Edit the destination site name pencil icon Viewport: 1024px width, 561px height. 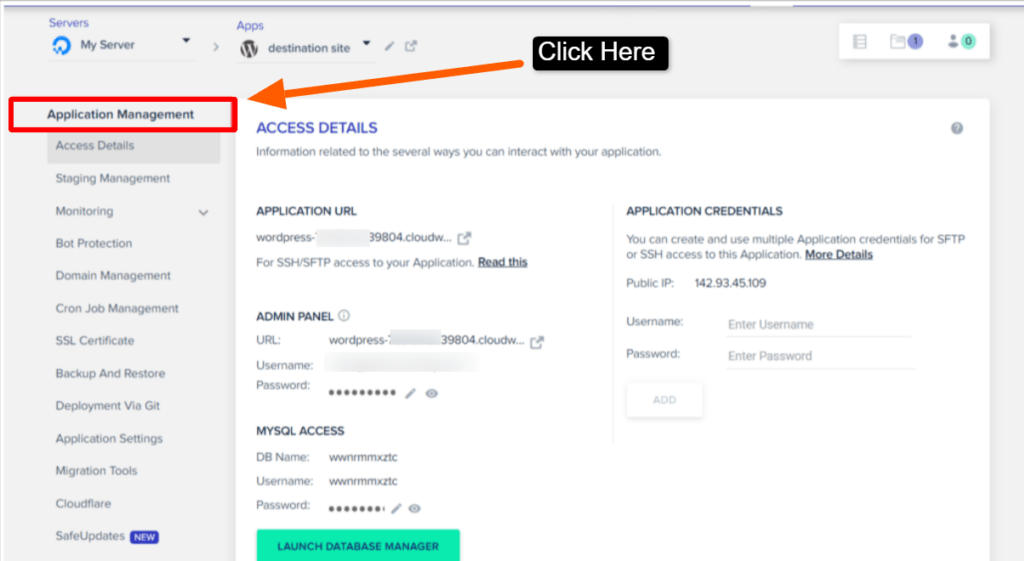[x=389, y=46]
